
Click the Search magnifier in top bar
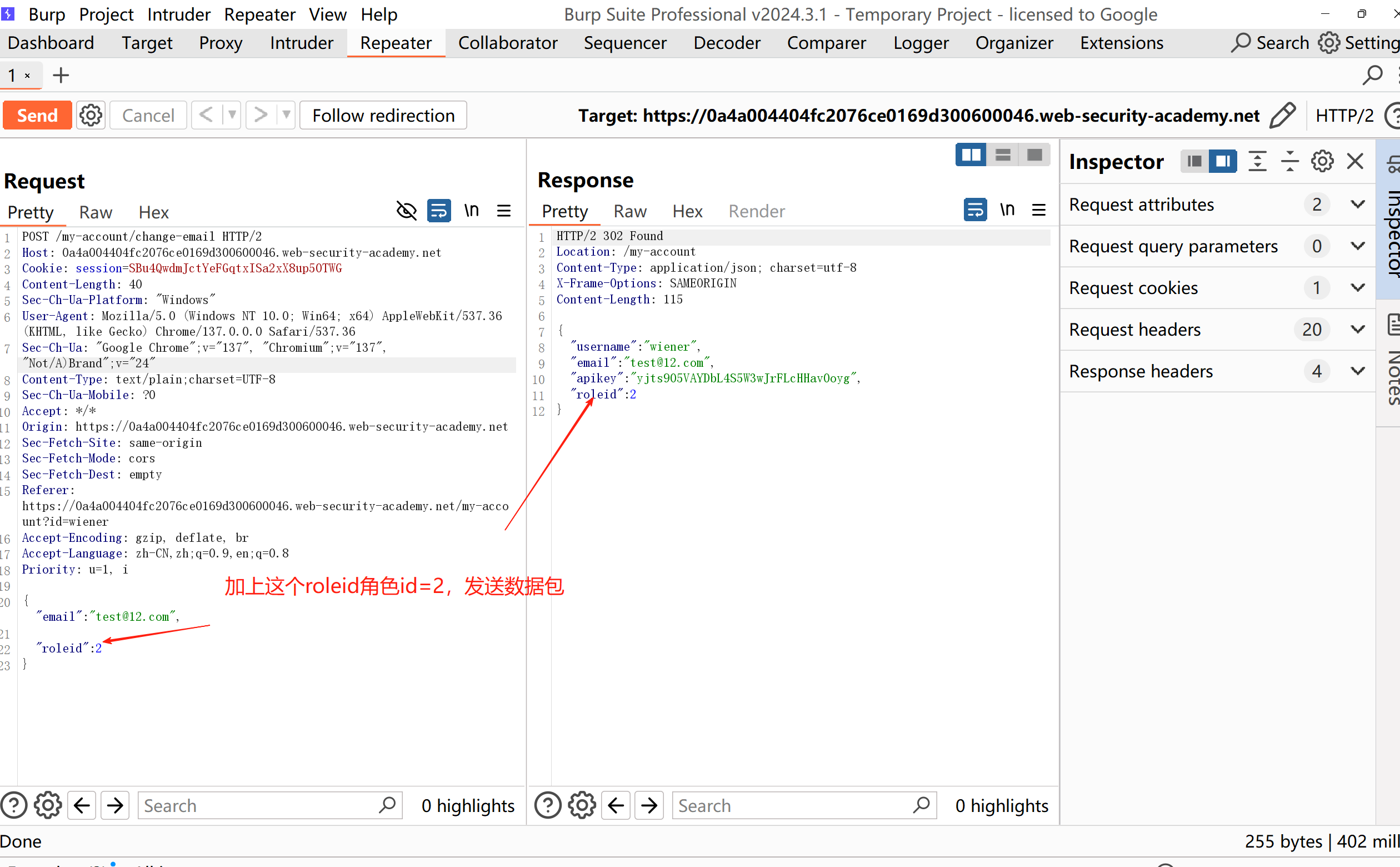(x=1241, y=43)
